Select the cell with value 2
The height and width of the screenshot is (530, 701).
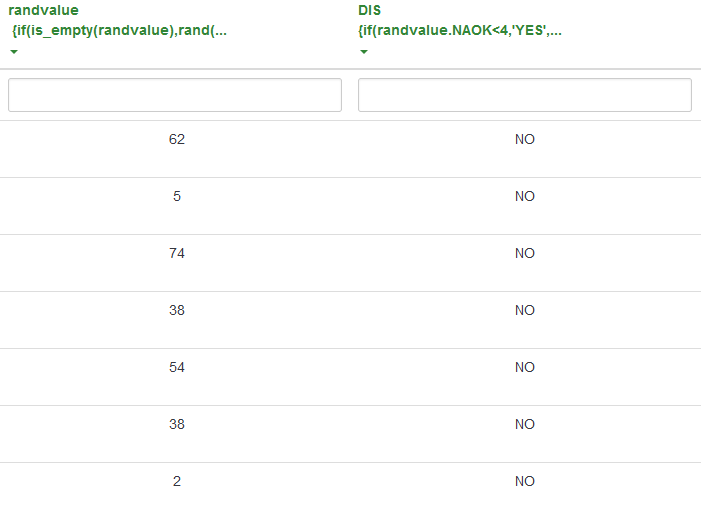(x=177, y=482)
